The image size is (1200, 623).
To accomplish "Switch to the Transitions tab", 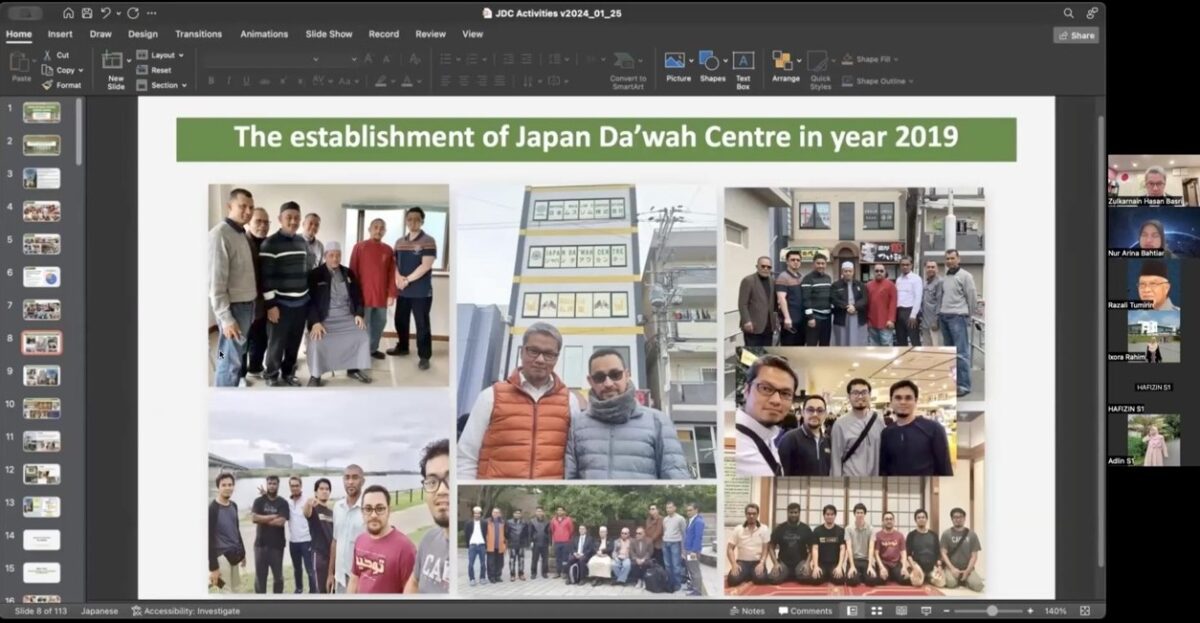I will tap(198, 34).
